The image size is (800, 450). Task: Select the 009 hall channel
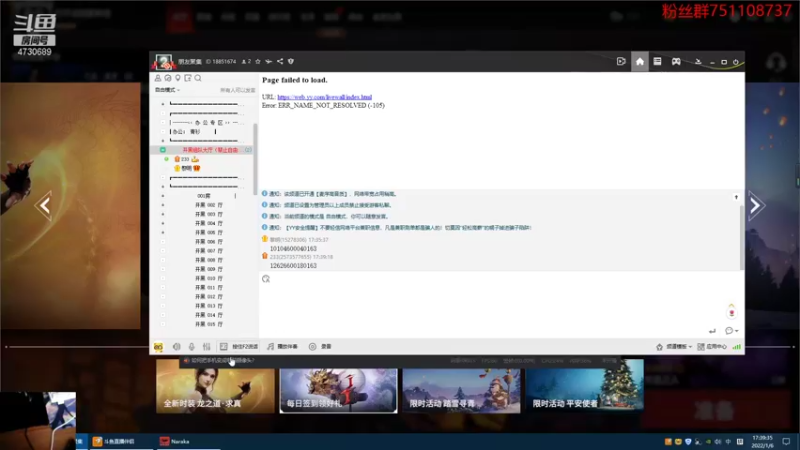208,269
